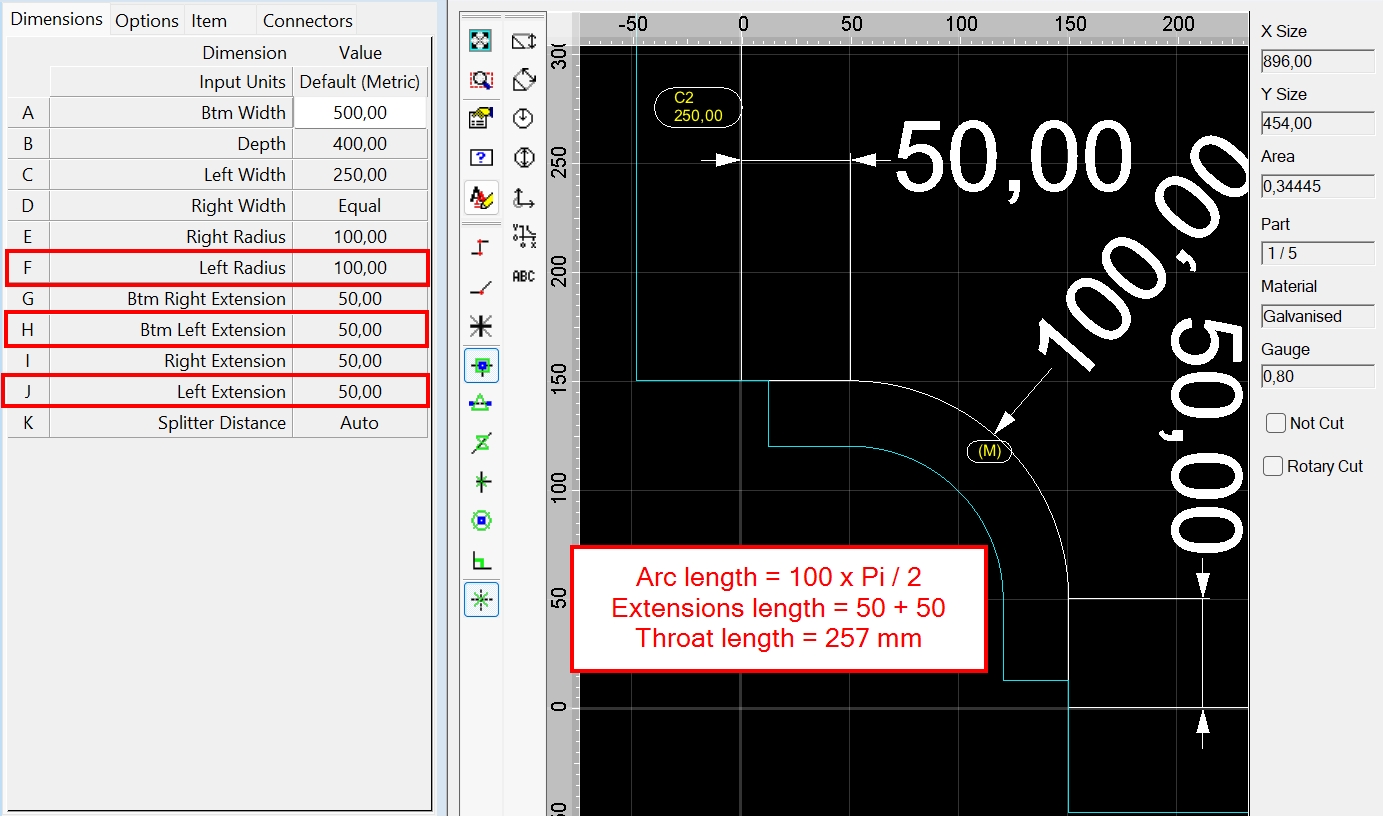Click the black asterisk snap icon
This screenshot has width=1383, height=816.
coord(482,326)
